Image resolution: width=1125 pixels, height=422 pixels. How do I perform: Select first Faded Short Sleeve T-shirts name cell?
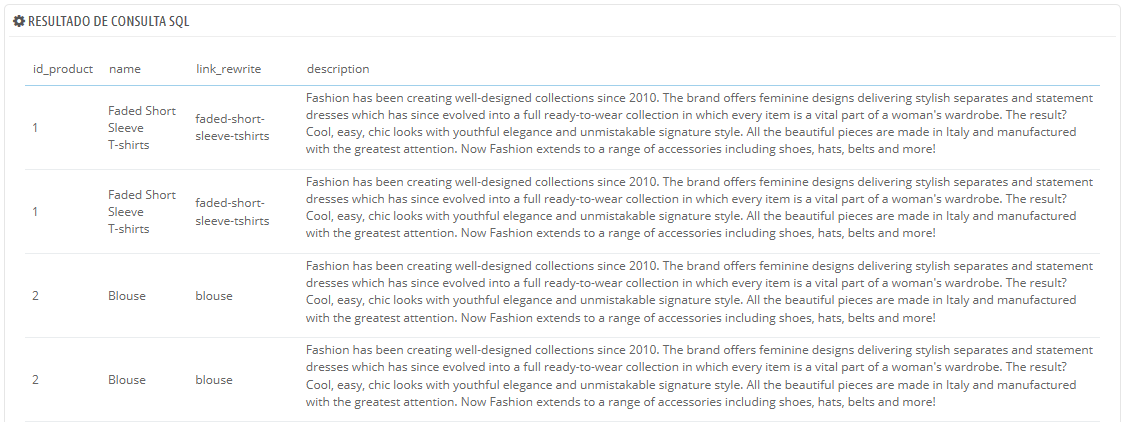142,128
